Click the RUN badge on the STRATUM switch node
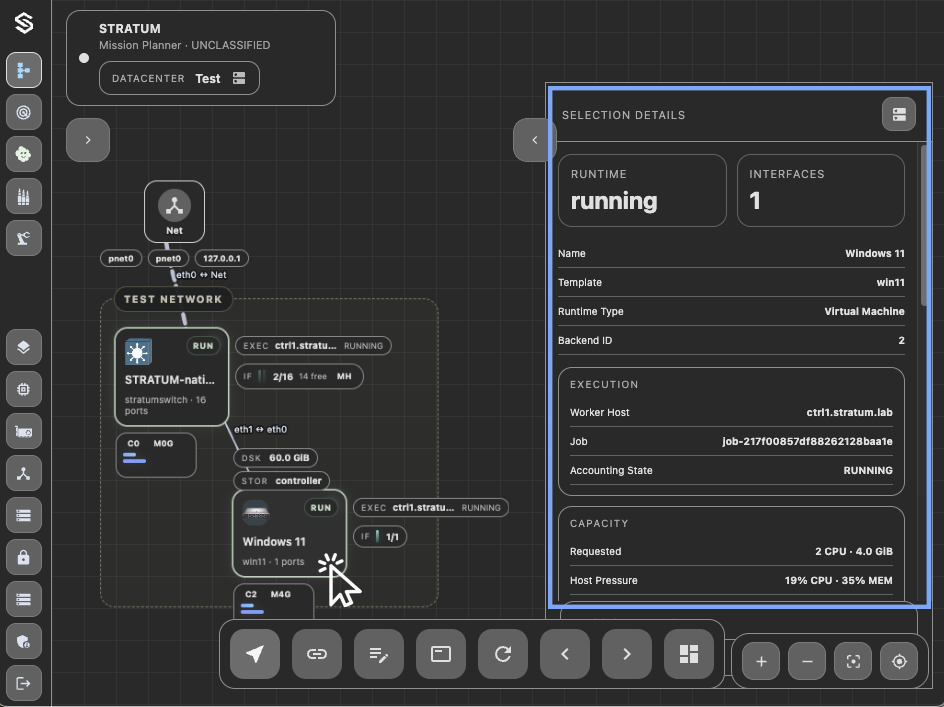 pos(203,346)
